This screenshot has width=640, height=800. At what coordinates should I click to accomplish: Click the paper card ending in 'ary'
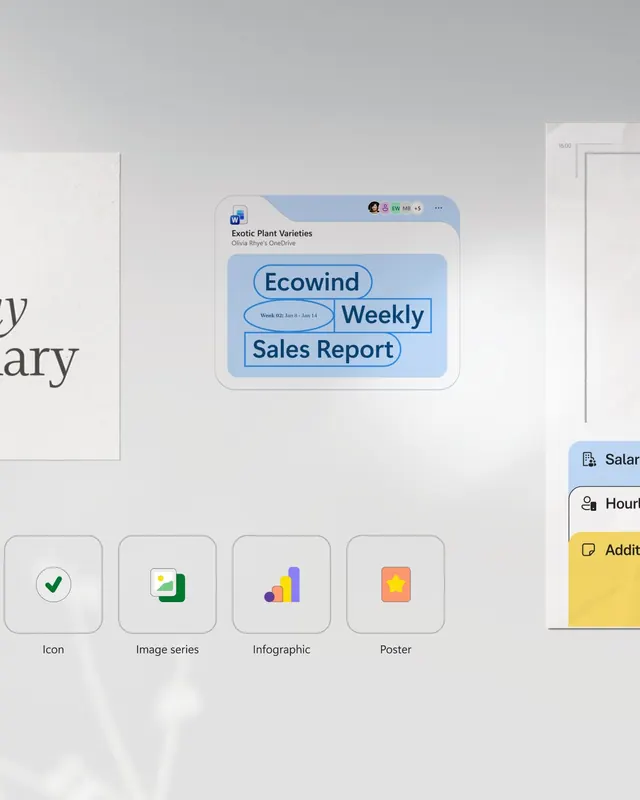60,306
